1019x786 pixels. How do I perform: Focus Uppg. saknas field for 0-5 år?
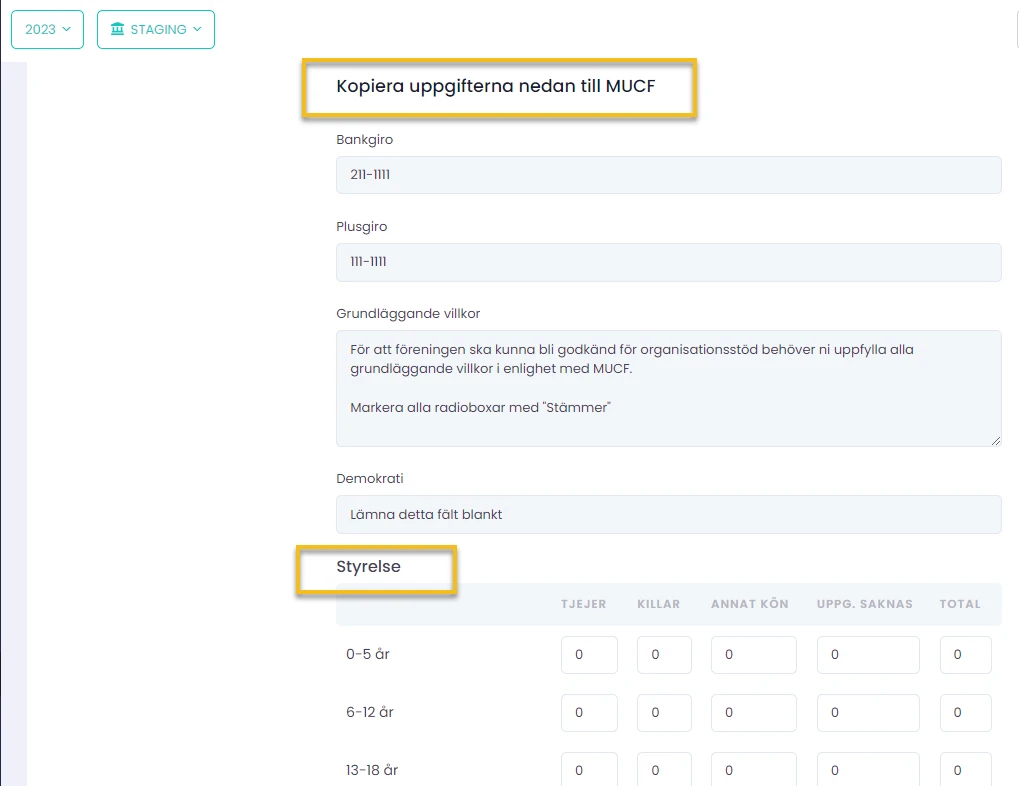pyautogui.click(x=867, y=655)
